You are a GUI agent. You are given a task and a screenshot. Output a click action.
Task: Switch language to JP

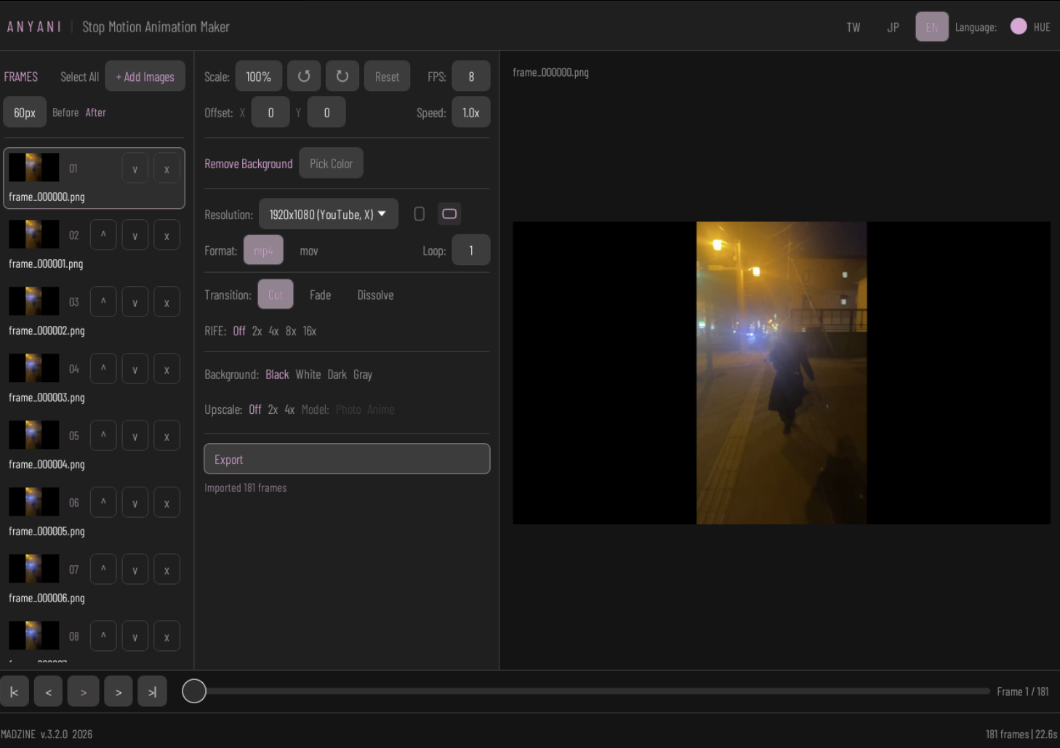coord(893,27)
